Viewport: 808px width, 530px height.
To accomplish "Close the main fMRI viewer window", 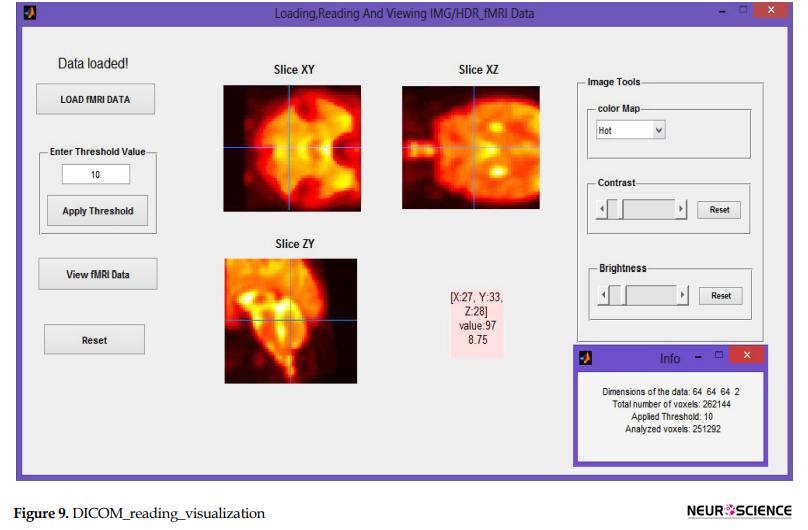I will point(771,10).
